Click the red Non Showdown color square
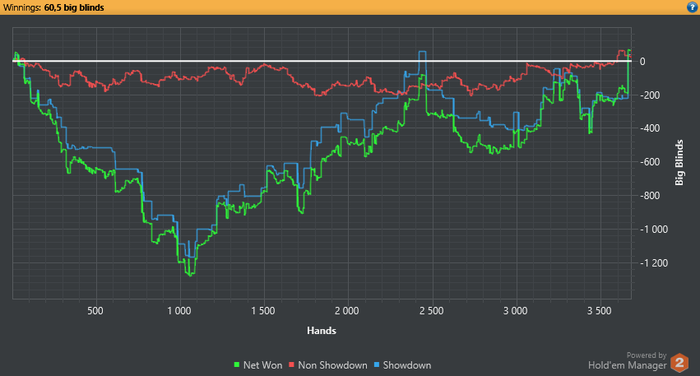 click(x=292, y=365)
